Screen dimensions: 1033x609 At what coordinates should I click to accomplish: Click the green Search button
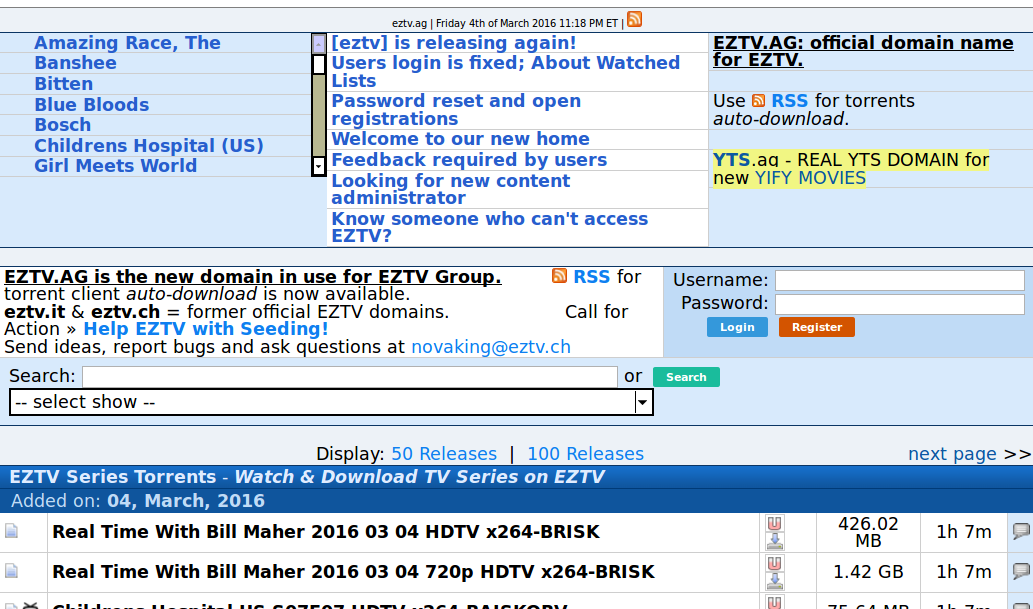point(686,377)
